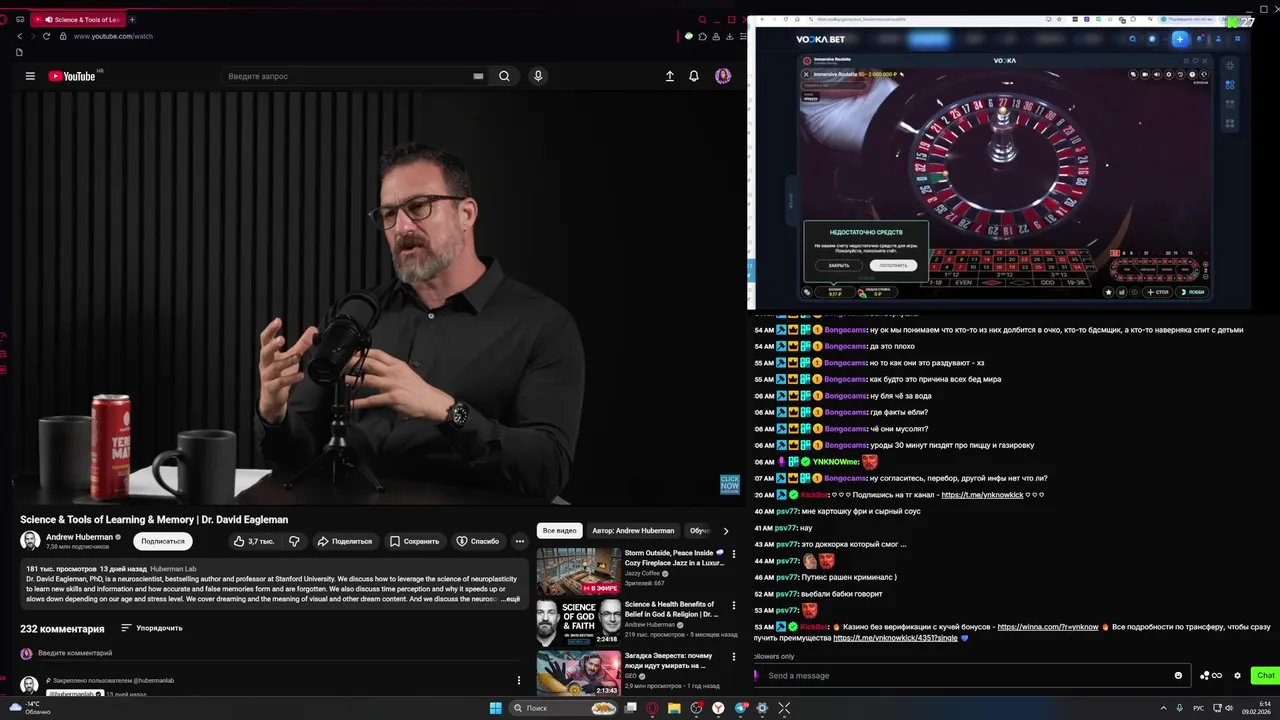This screenshot has width=1280, height=720.
Task: View site info via the lock icon
Action: 62,36
